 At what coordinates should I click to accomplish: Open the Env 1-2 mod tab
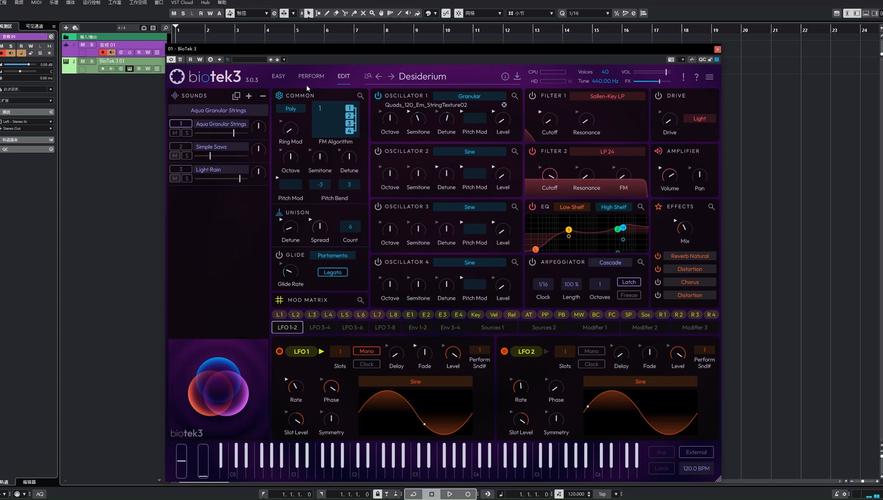click(417, 327)
